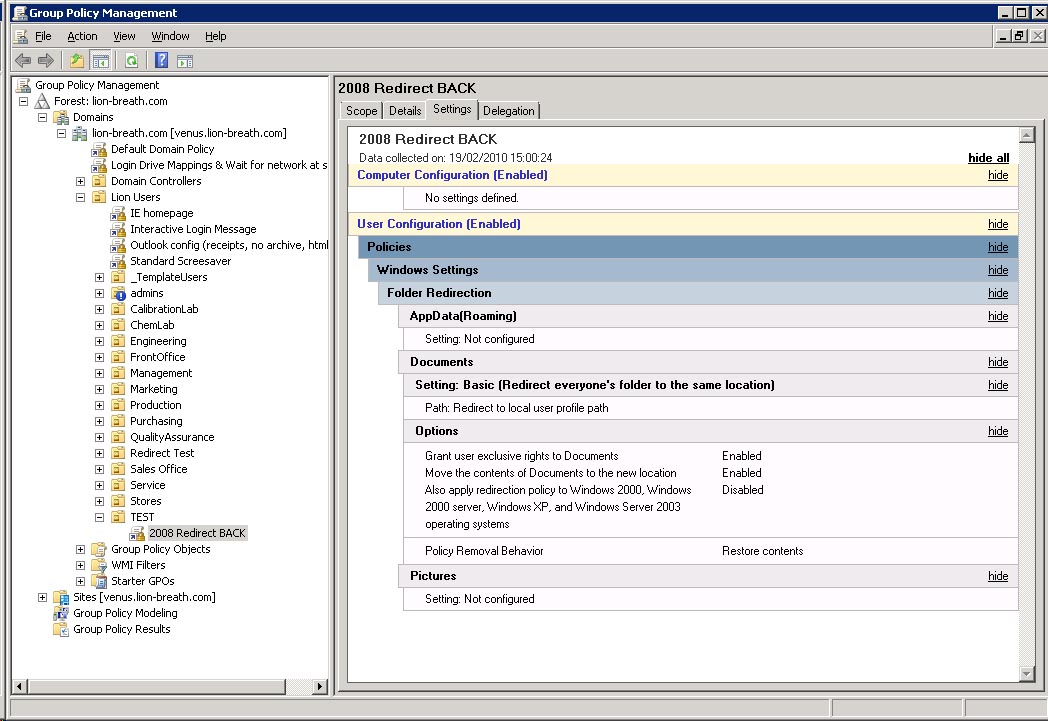Expand the Group Policy Objects node
This screenshot has height=721, width=1048.
point(80,550)
